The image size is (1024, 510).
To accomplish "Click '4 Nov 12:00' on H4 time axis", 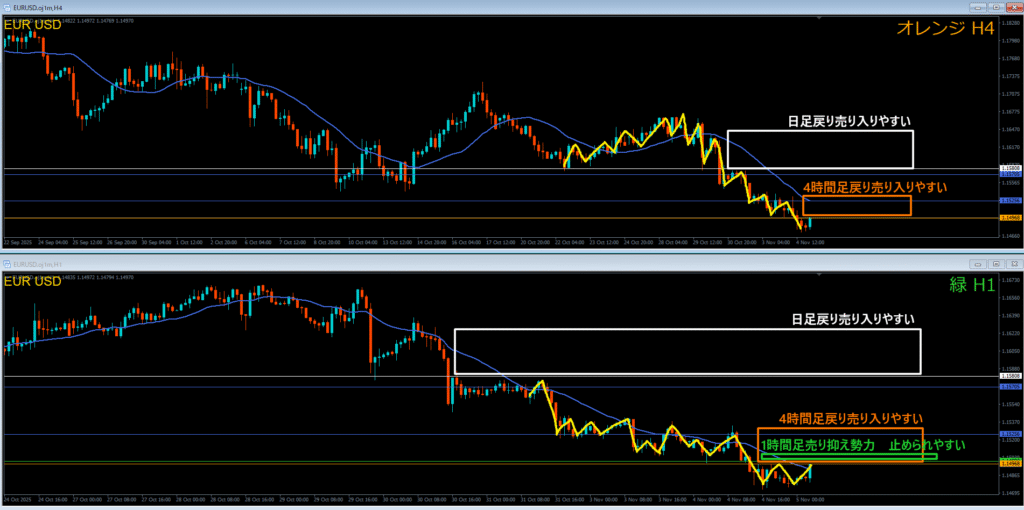I will [809, 242].
